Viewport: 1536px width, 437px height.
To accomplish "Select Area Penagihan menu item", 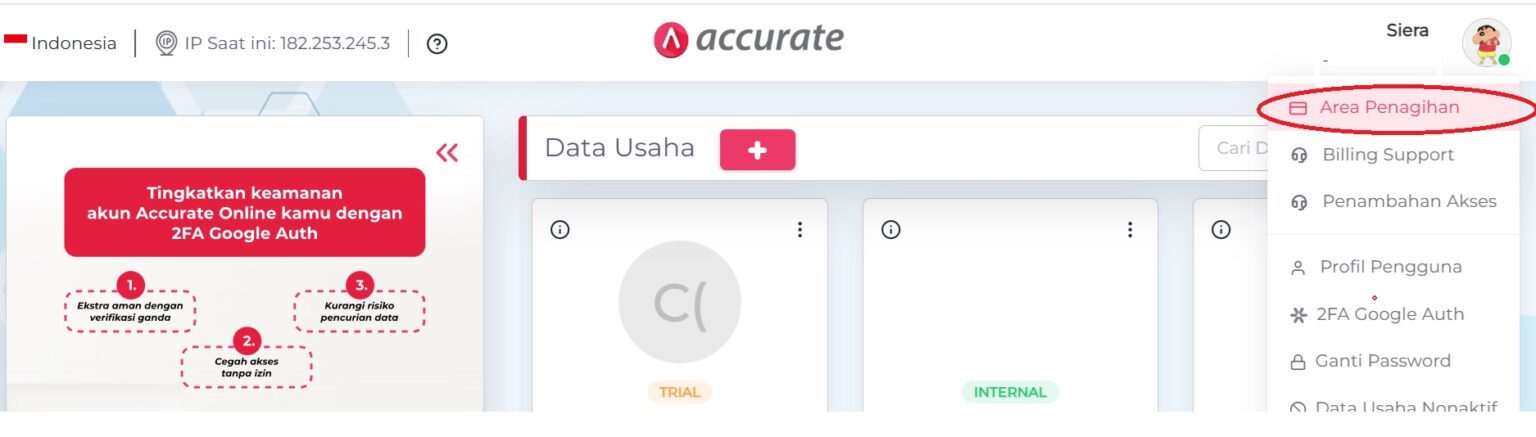I will click(1388, 107).
